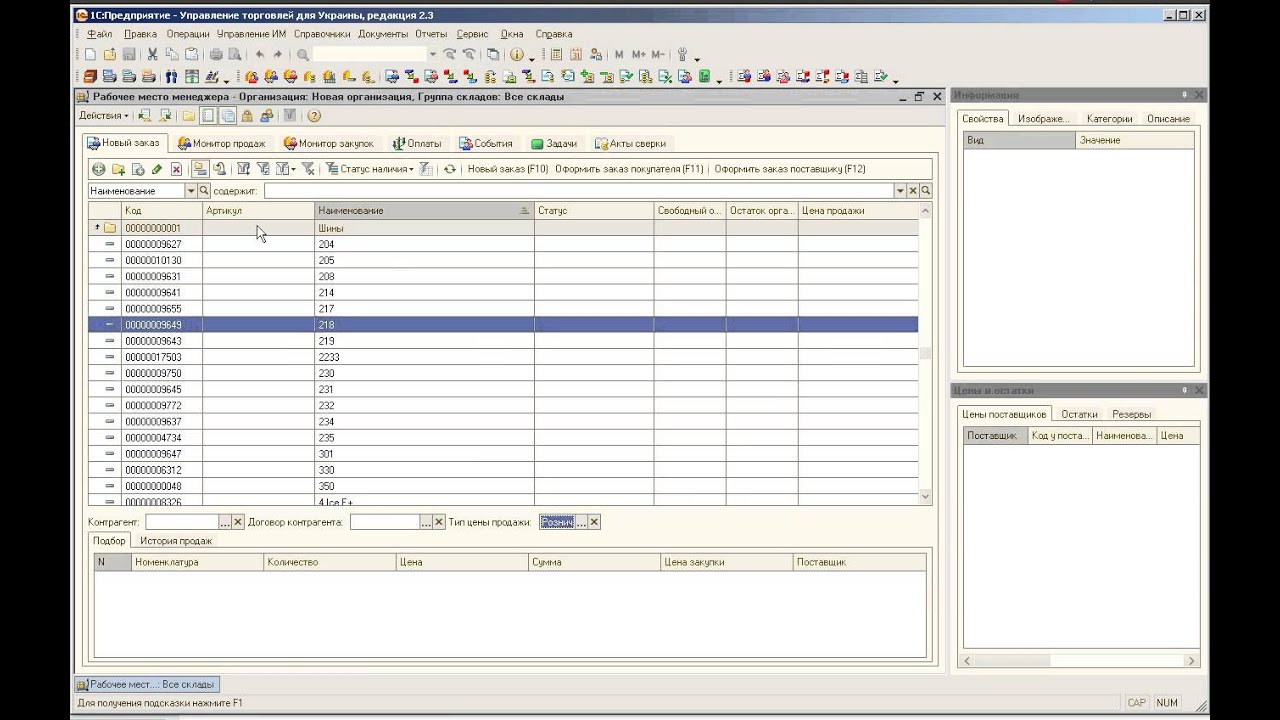Click the yellow question mark help icon

coord(314,116)
